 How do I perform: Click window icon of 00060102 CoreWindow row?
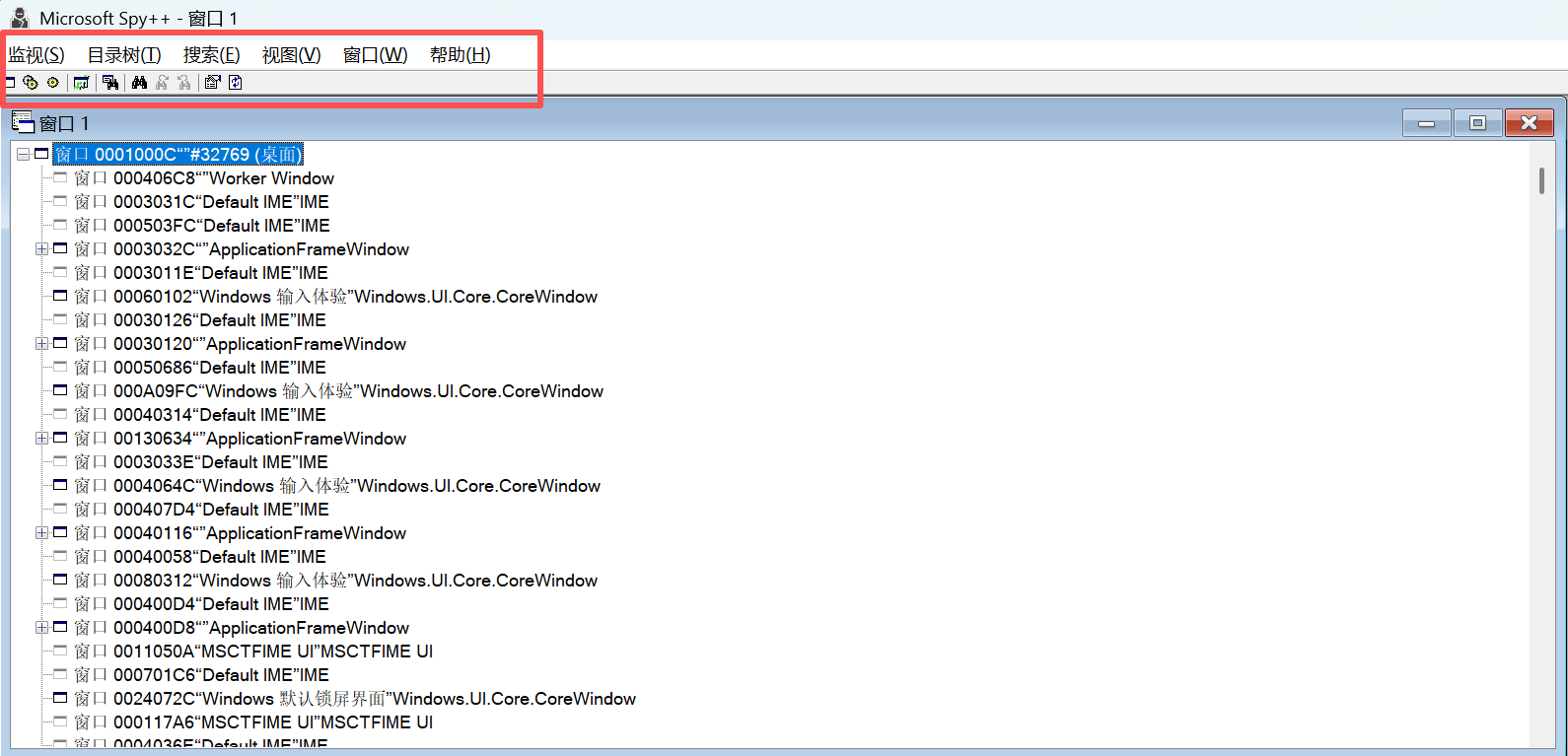(60, 296)
